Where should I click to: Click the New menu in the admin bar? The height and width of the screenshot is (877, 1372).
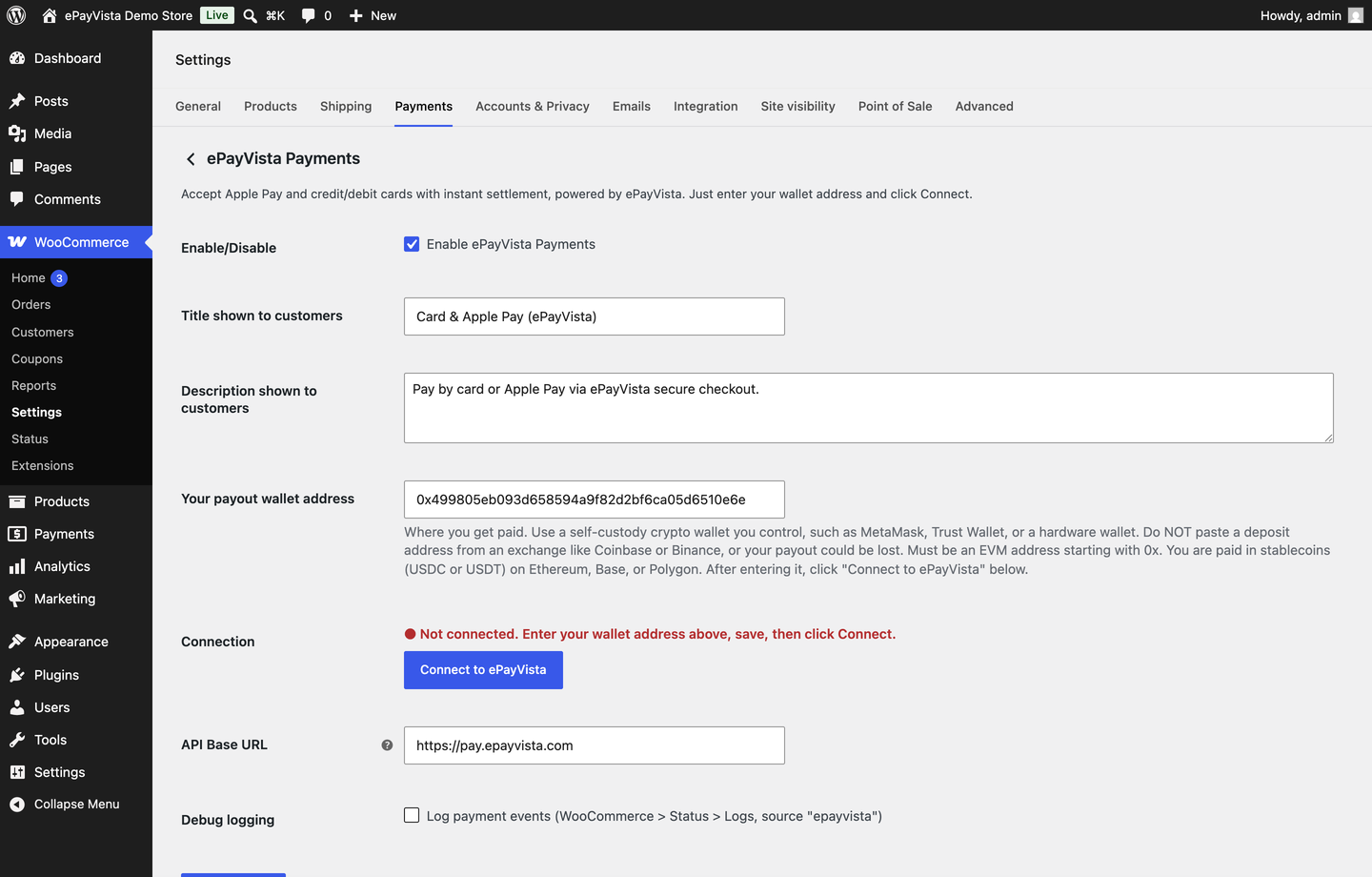coord(373,15)
